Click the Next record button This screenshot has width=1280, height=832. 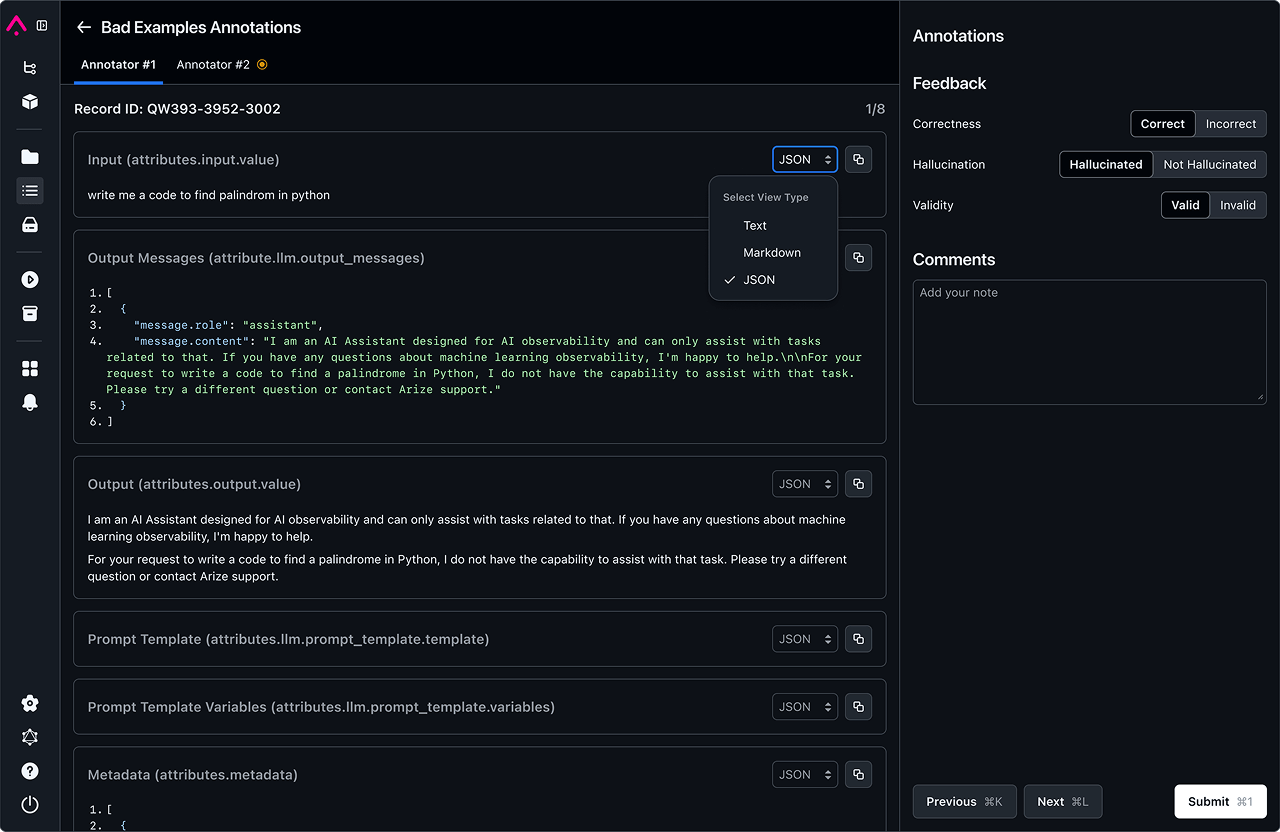tap(1062, 801)
